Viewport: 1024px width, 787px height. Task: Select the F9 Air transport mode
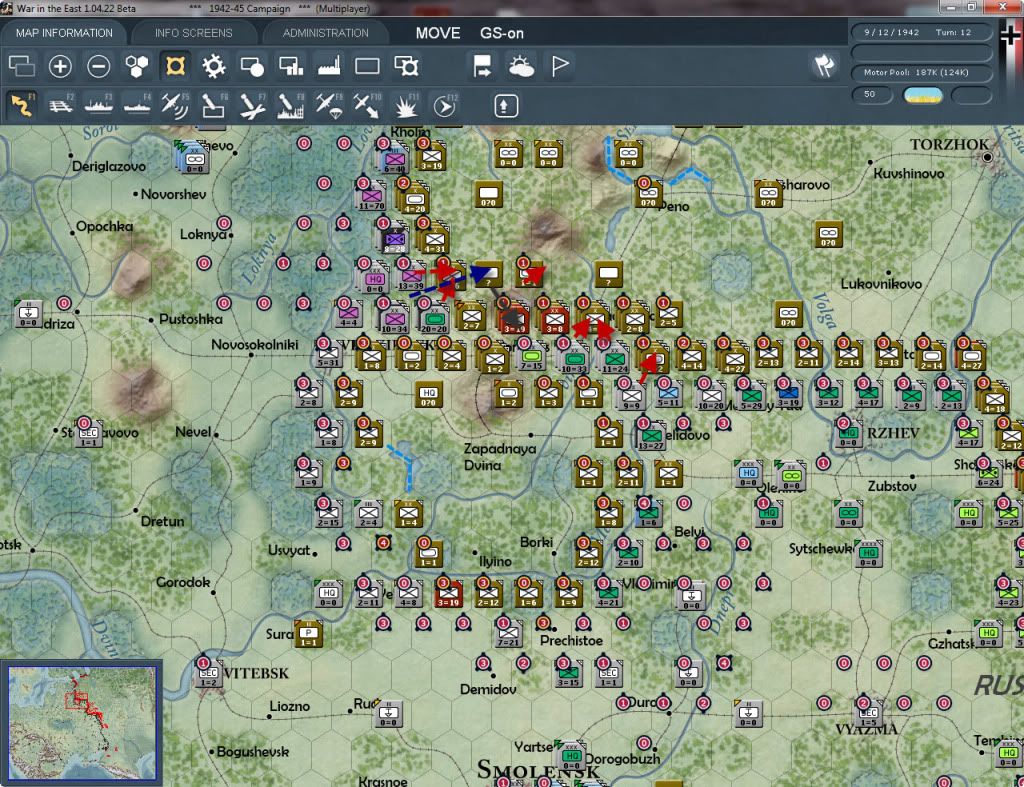328,106
